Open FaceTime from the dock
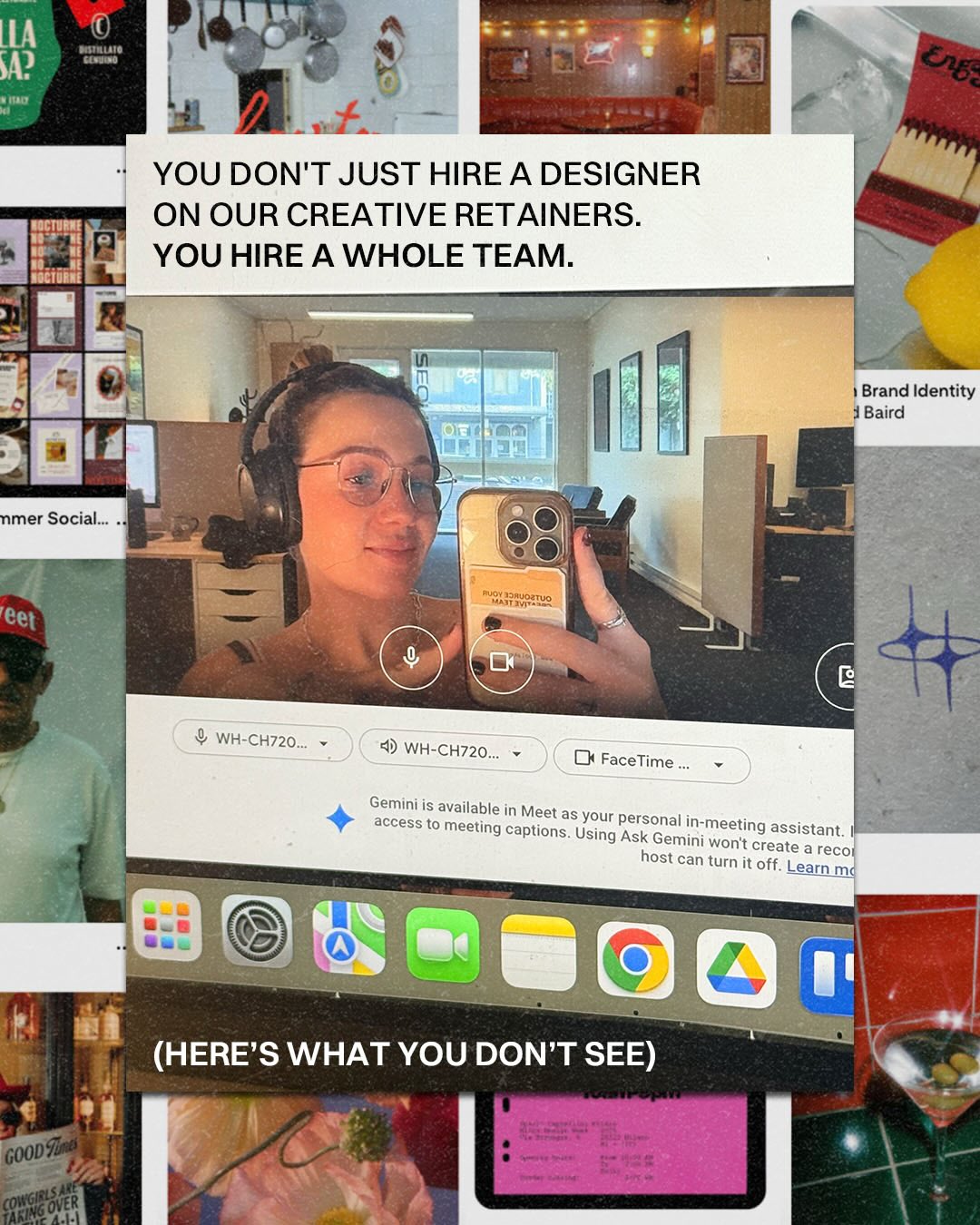This screenshot has width=980, height=1225. [443, 945]
